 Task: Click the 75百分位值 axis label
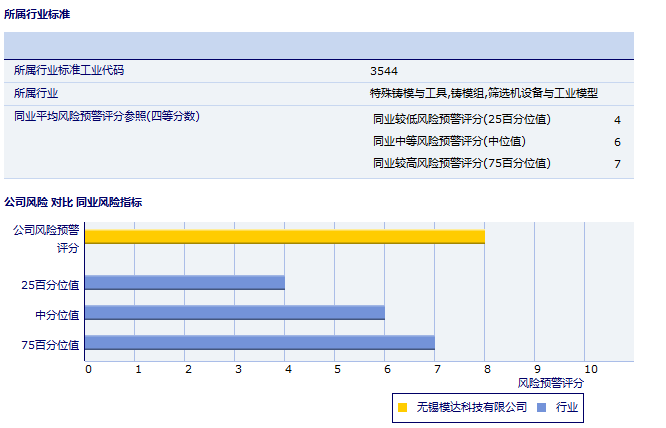(50, 345)
